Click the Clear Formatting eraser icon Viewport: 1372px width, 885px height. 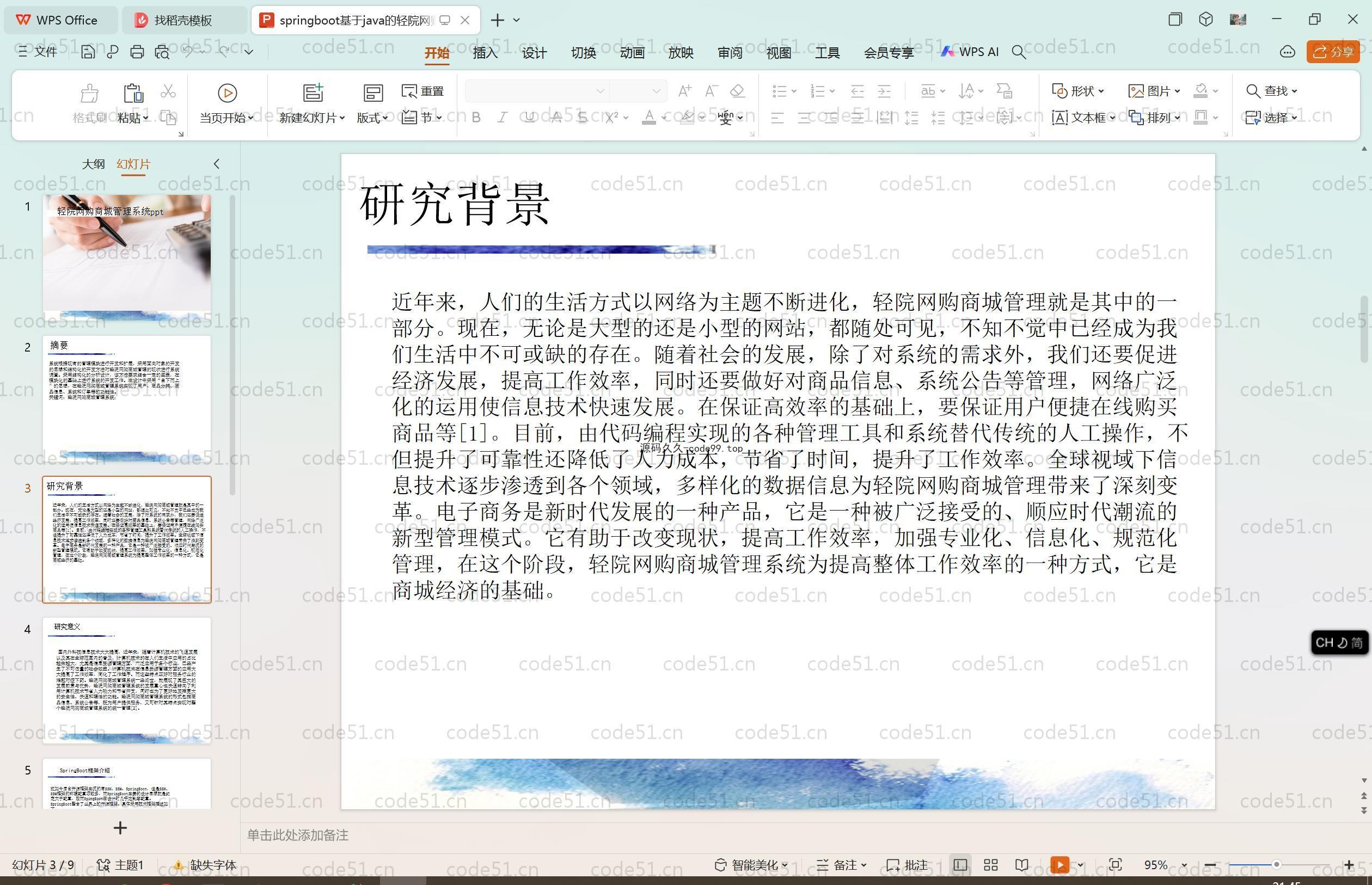(x=737, y=91)
